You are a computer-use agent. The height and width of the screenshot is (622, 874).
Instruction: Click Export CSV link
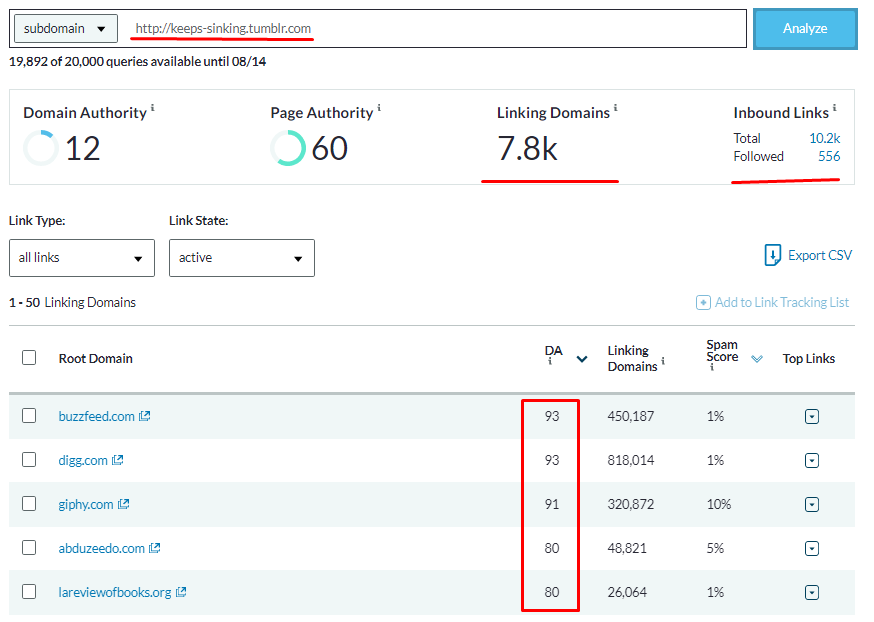pyautogui.click(x=819, y=255)
